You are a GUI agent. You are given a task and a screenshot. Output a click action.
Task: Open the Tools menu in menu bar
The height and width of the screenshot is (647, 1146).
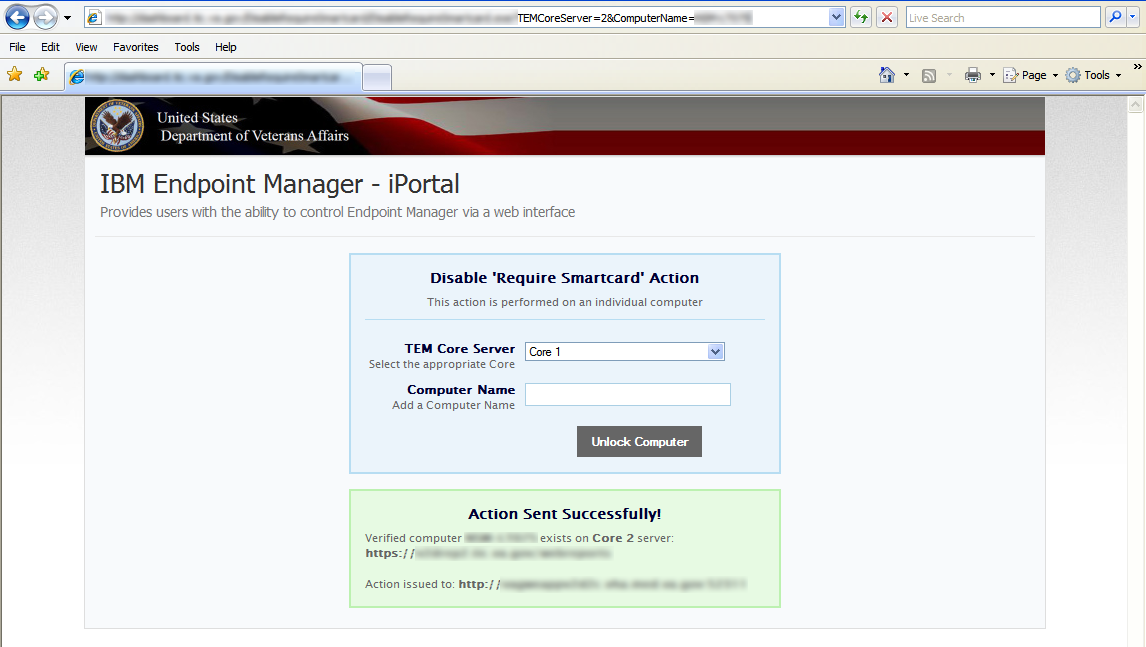pos(187,47)
